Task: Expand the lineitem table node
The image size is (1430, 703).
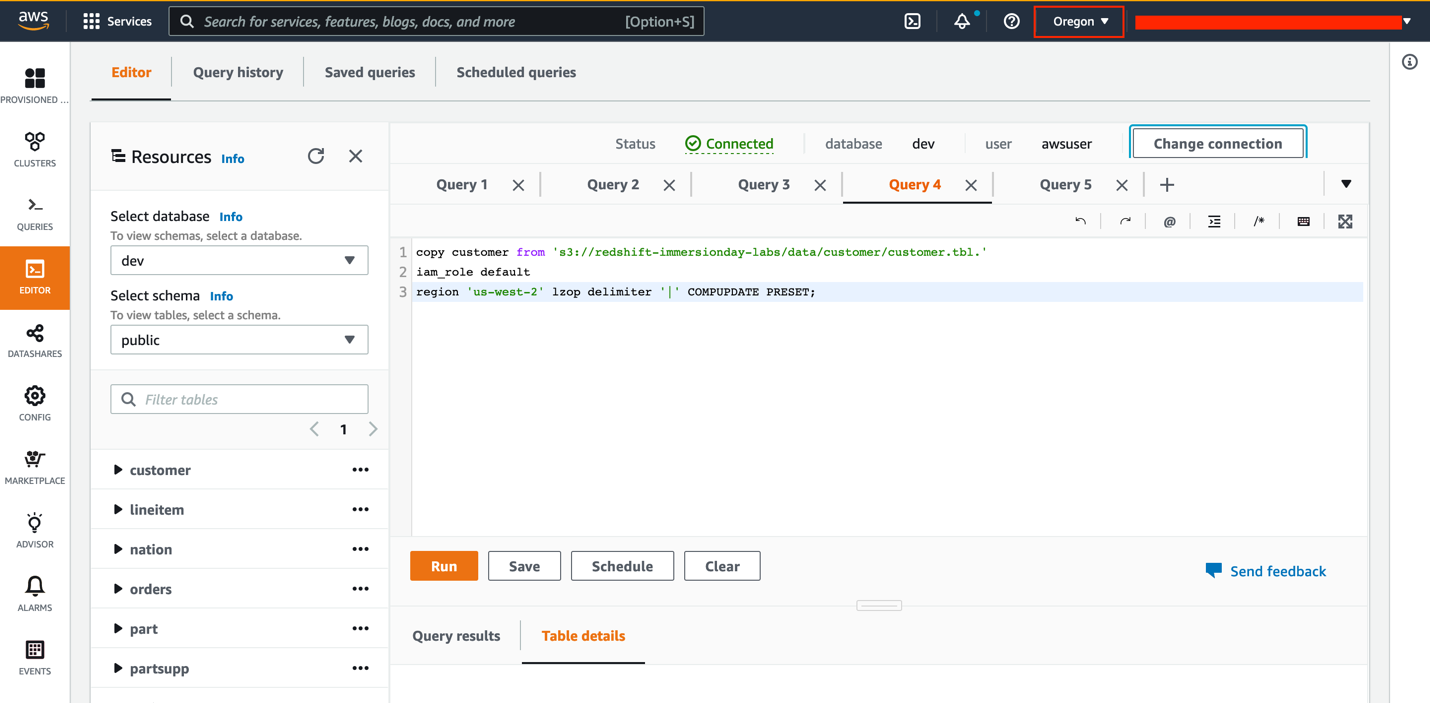Action: 118,510
